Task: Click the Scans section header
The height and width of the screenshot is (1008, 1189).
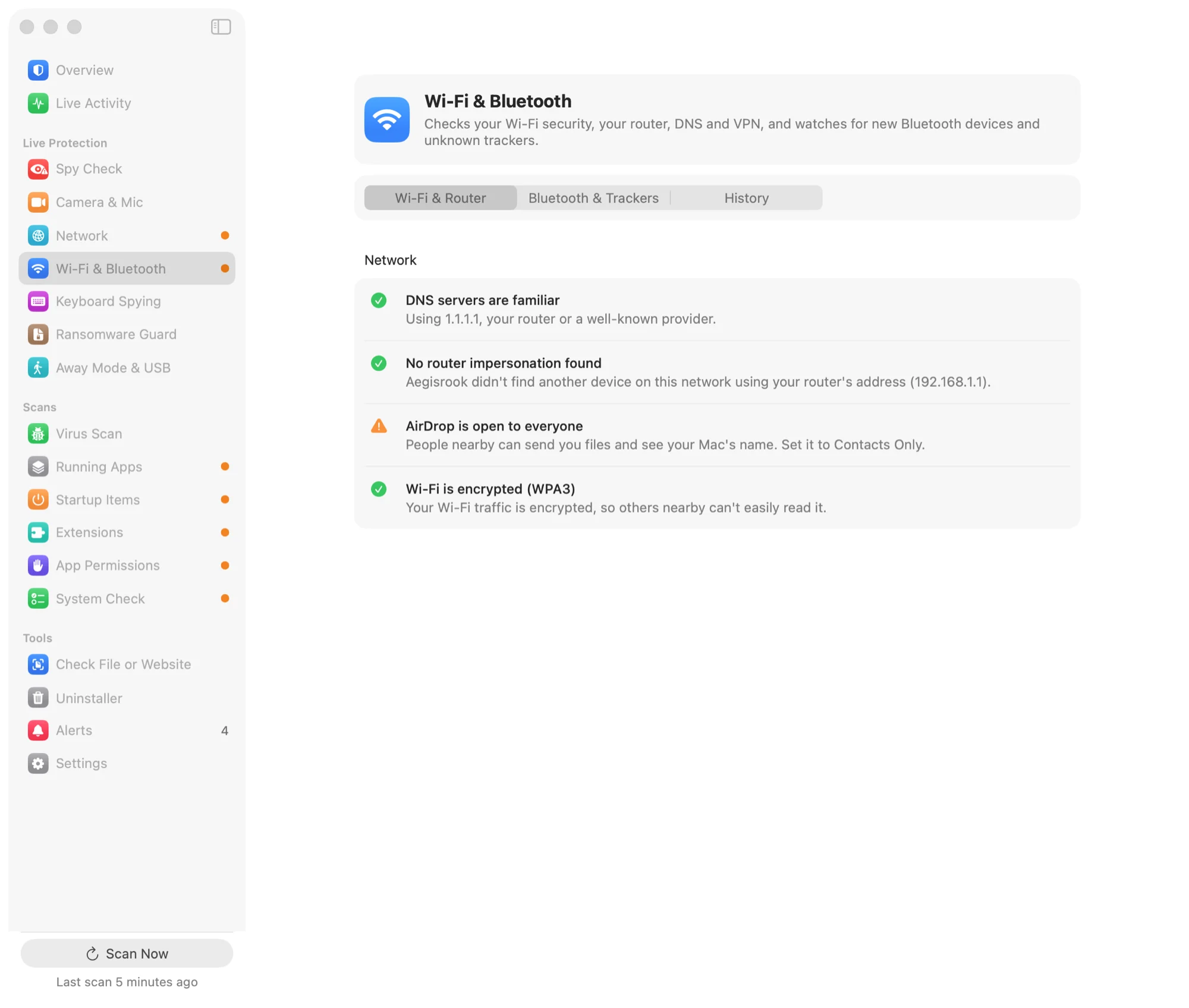Action: click(39, 408)
